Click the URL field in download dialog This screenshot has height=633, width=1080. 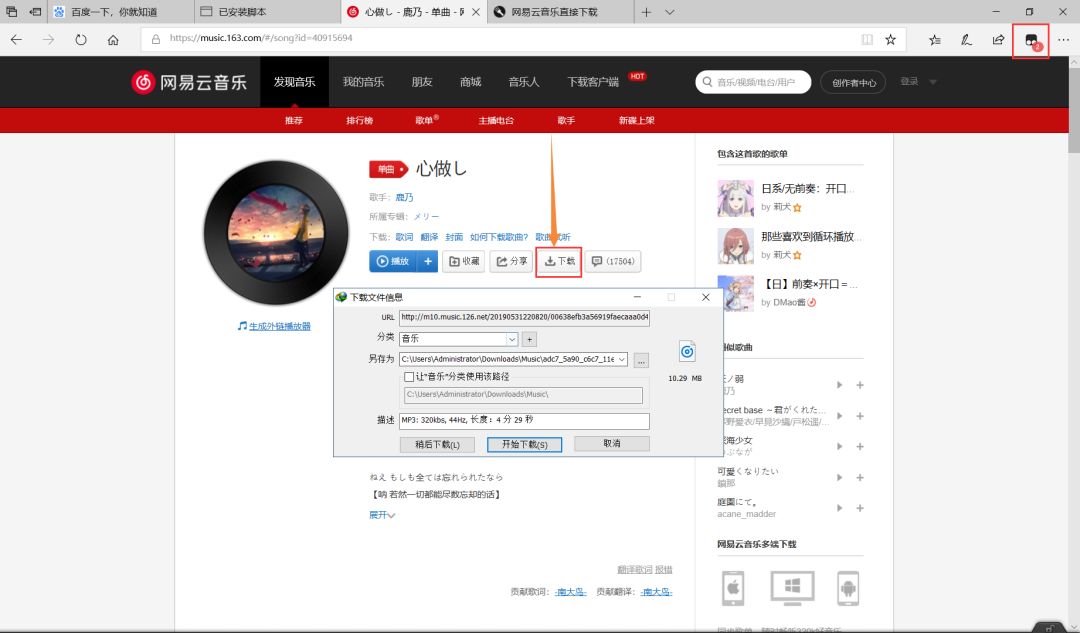[524, 318]
